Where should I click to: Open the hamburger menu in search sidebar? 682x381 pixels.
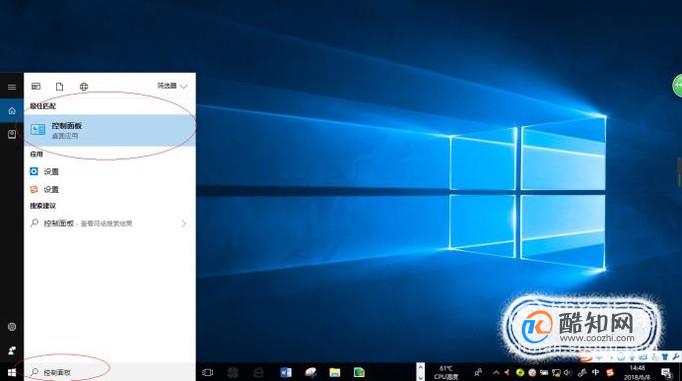click(x=12, y=87)
